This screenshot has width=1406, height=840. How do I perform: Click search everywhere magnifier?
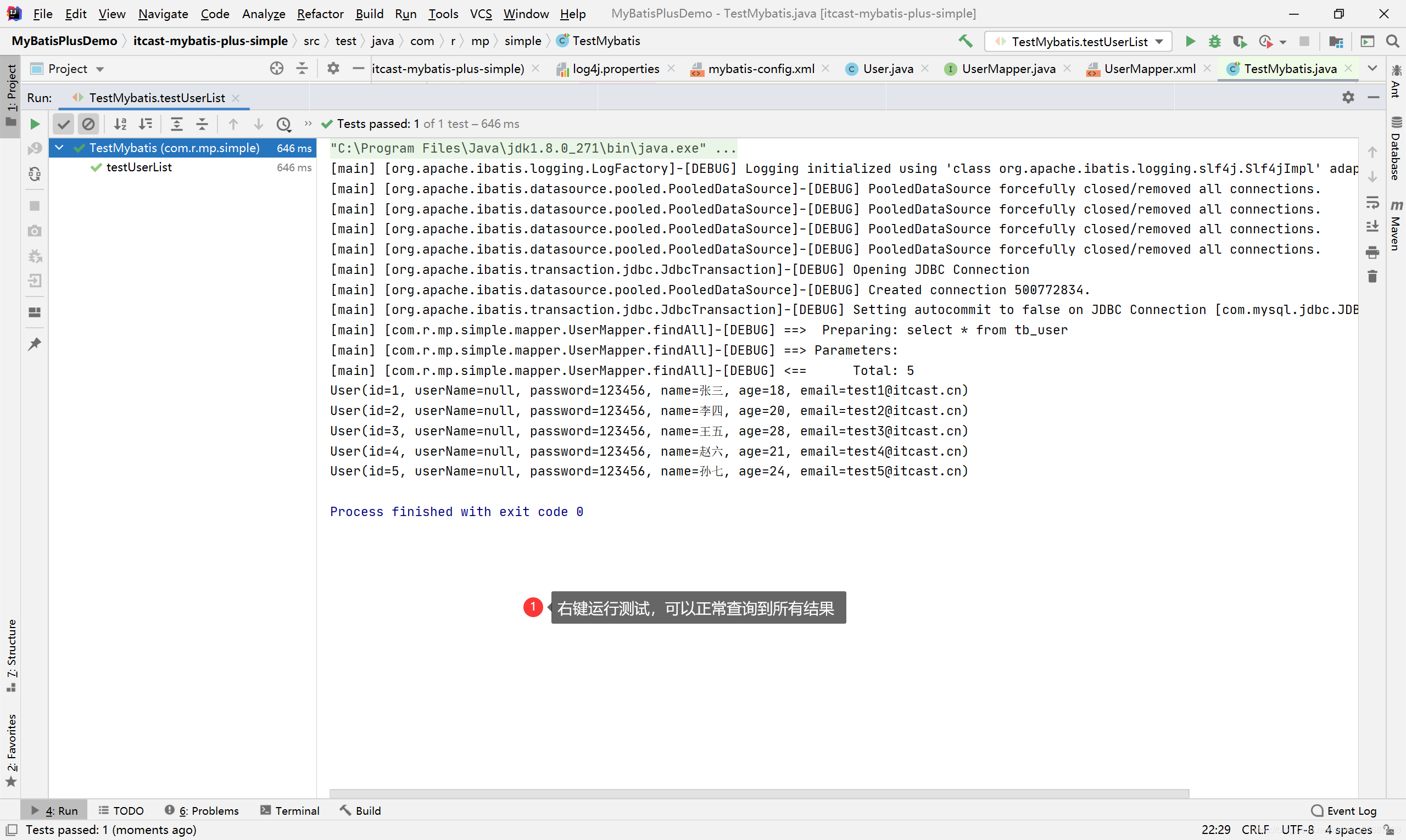pyautogui.click(x=1392, y=41)
